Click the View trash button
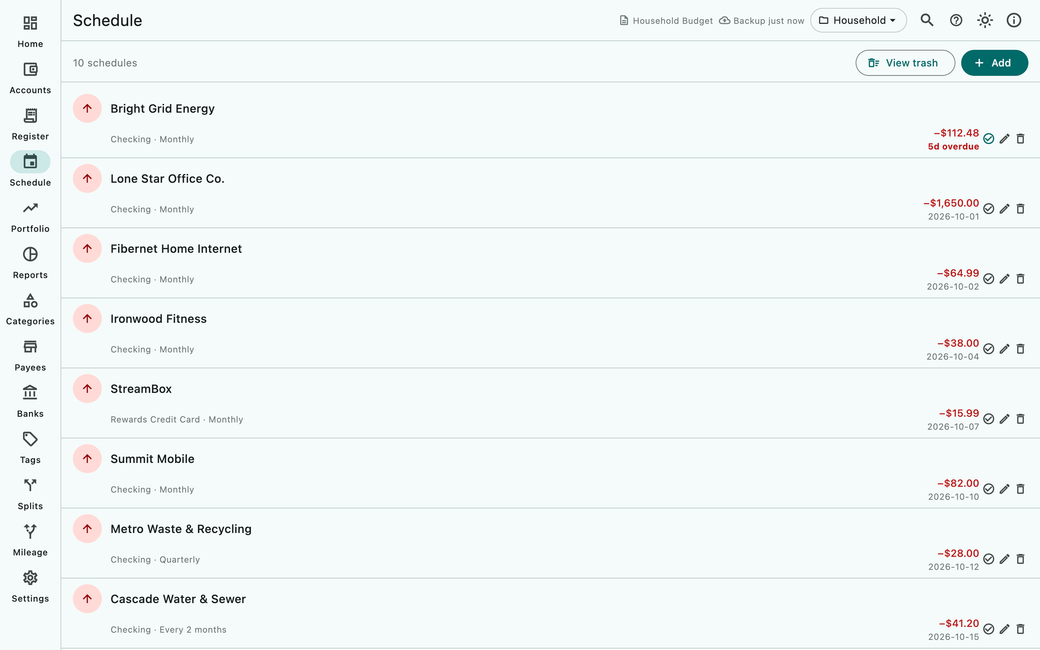The image size is (1040, 650). [905, 63]
